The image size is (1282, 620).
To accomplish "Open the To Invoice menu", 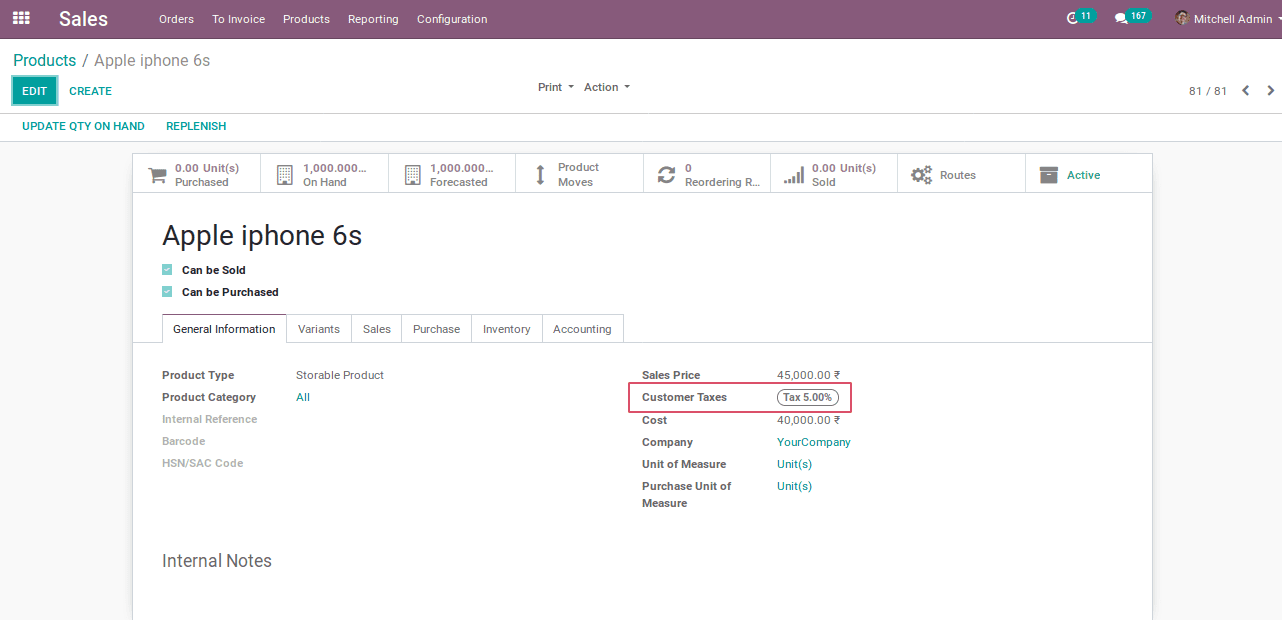I will [238, 19].
